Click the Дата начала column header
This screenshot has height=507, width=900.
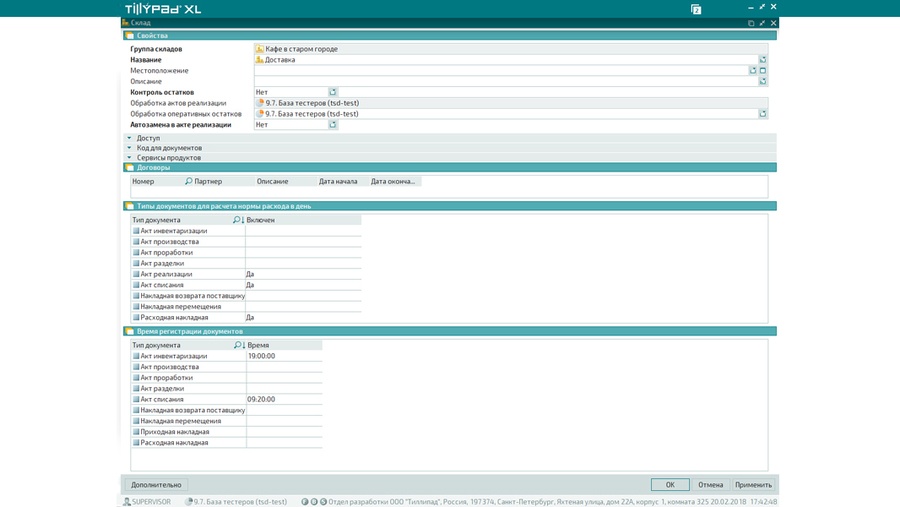[342, 181]
